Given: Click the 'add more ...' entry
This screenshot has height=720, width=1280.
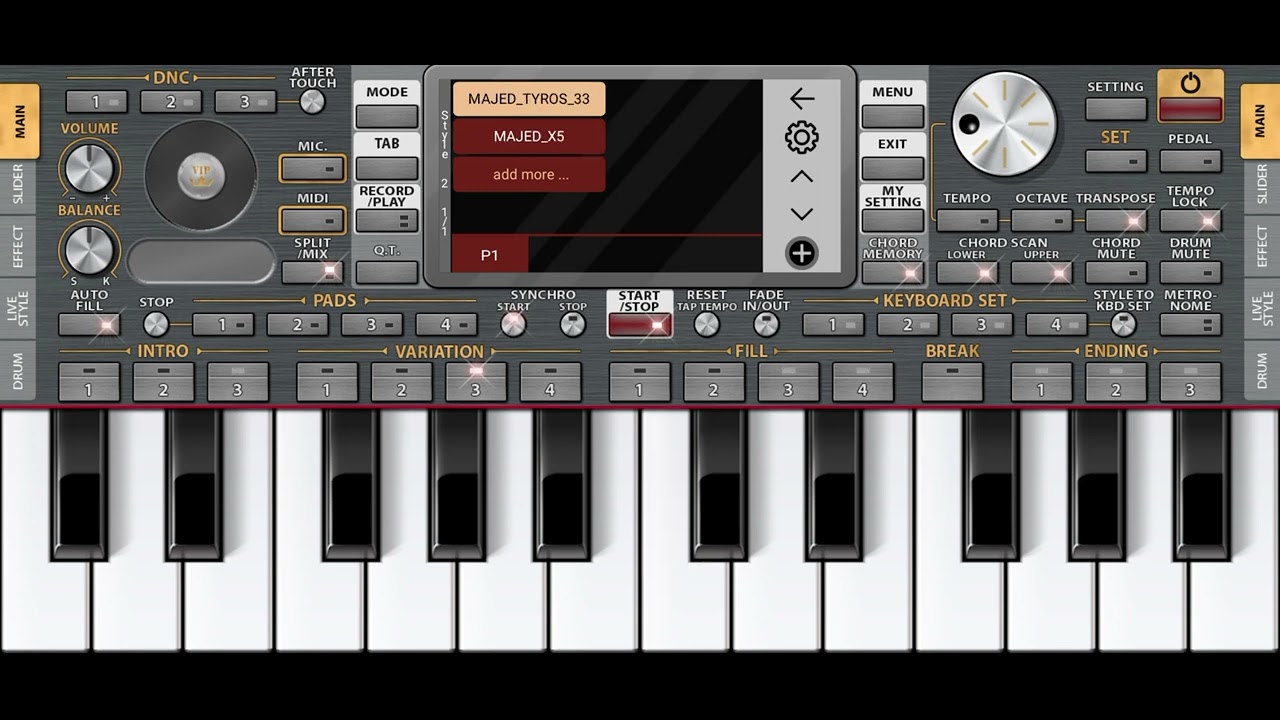Looking at the screenshot, I should pyautogui.click(x=529, y=174).
